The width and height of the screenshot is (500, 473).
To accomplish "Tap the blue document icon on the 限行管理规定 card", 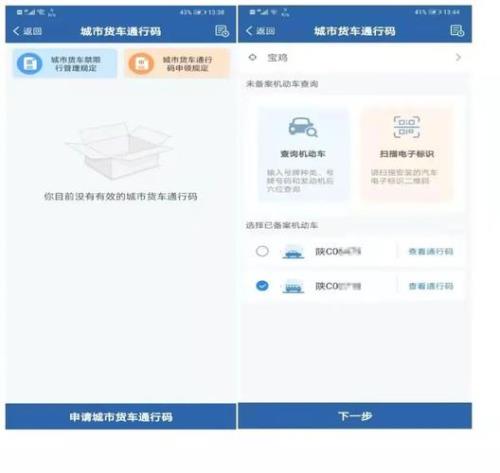I will pos(29,64).
